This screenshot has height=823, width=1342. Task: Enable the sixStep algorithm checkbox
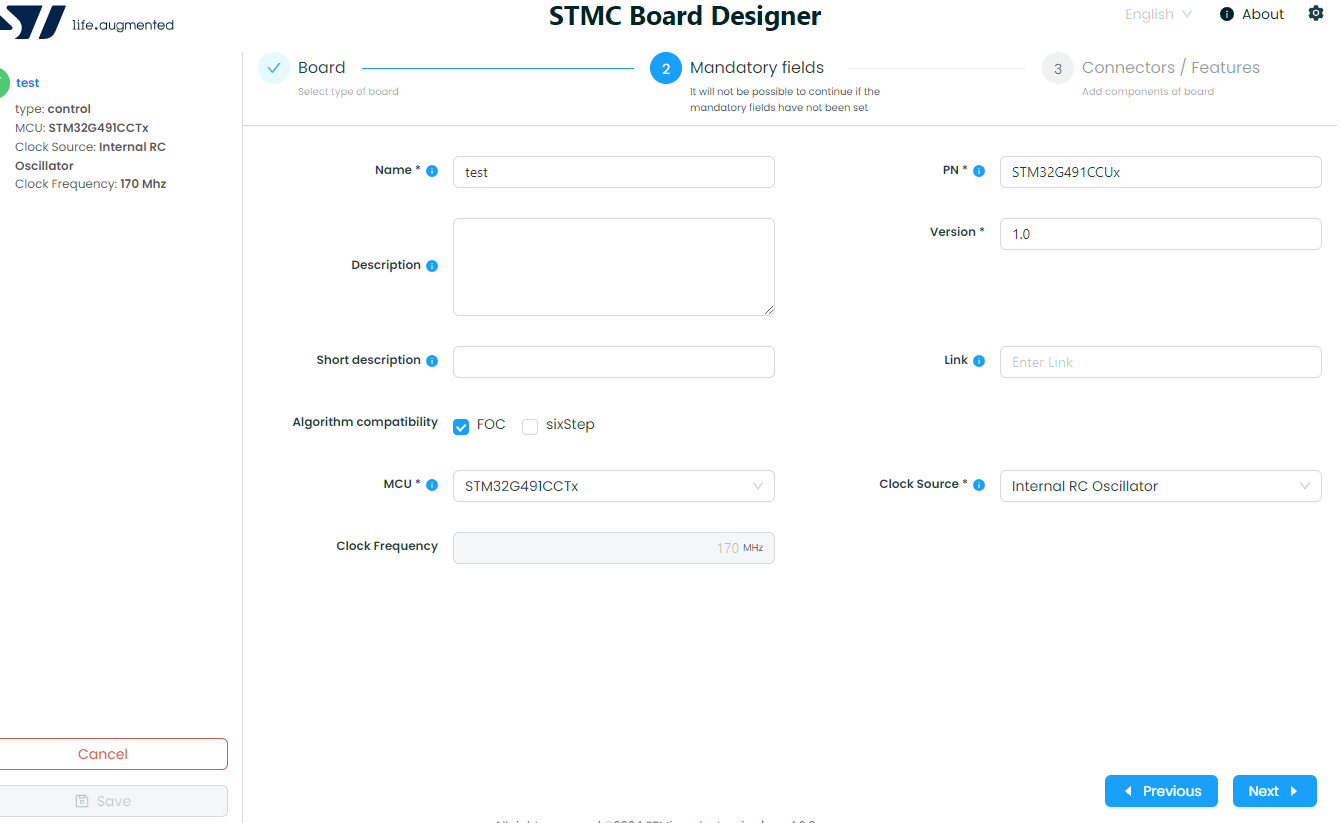point(529,426)
